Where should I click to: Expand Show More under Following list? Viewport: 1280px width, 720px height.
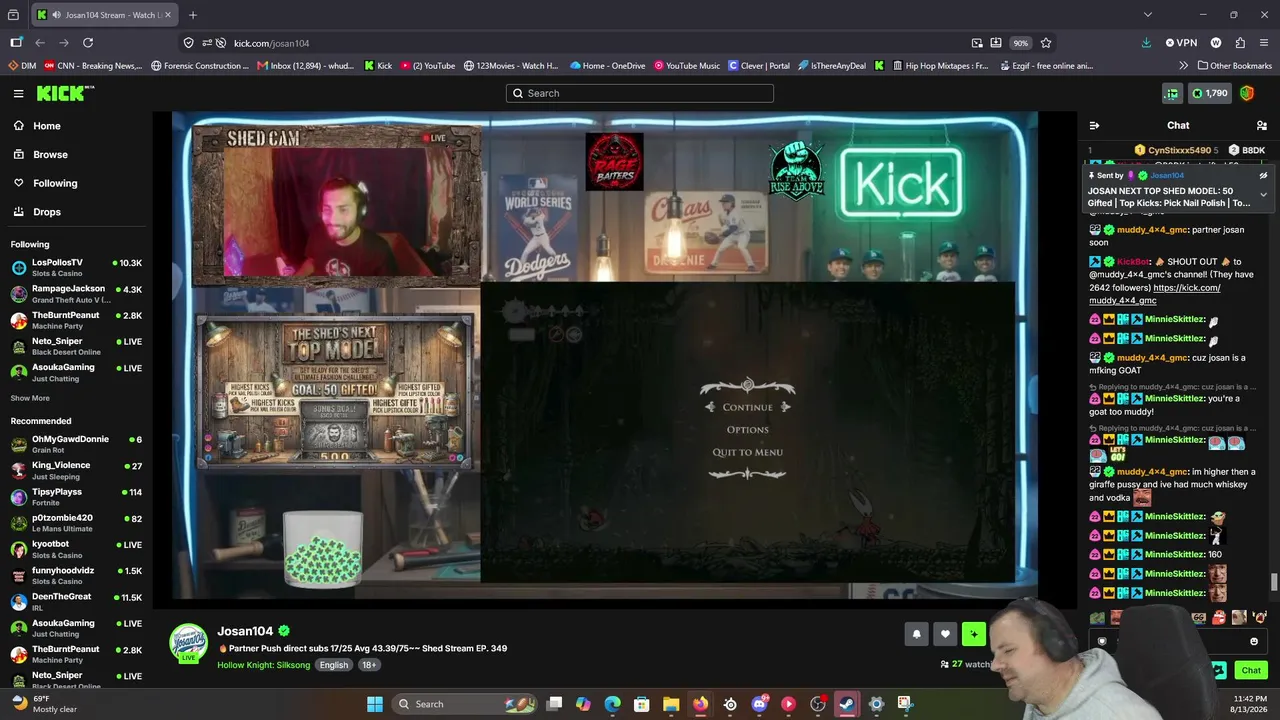click(30, 398)
